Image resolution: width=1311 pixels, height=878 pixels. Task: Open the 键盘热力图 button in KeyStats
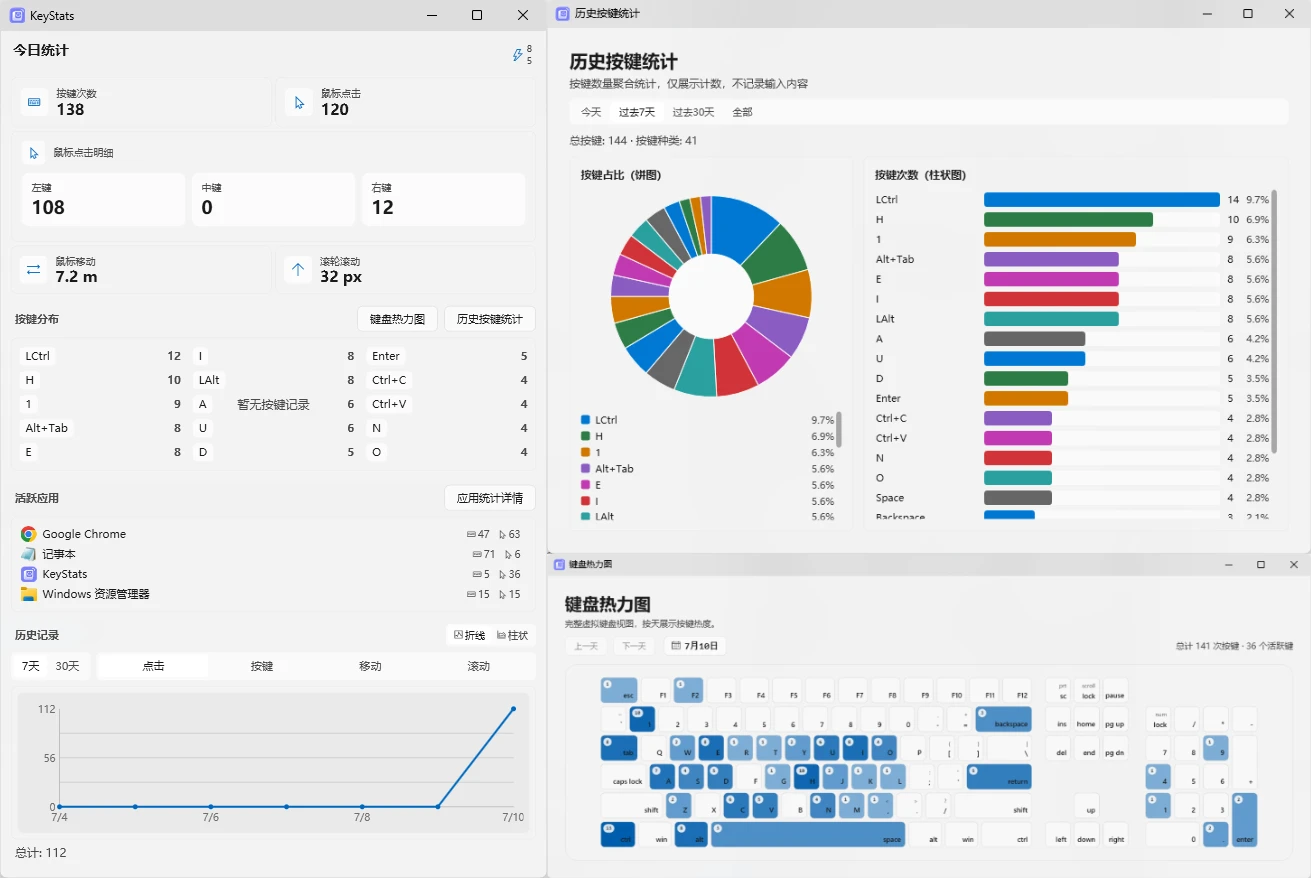[x=397, y=319]
